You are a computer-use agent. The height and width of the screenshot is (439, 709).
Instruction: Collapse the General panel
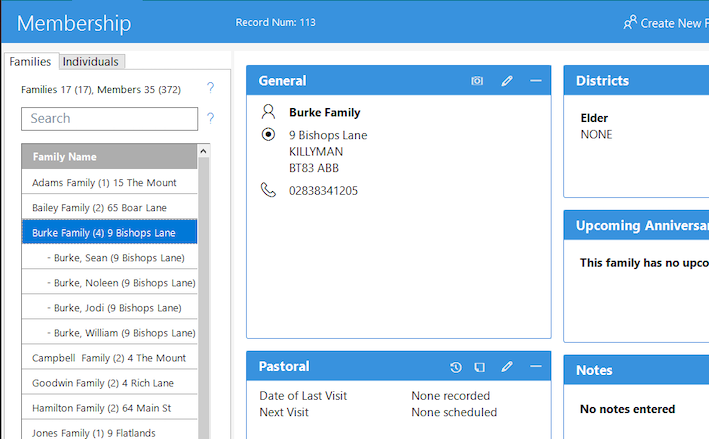(x=536, y=81)
